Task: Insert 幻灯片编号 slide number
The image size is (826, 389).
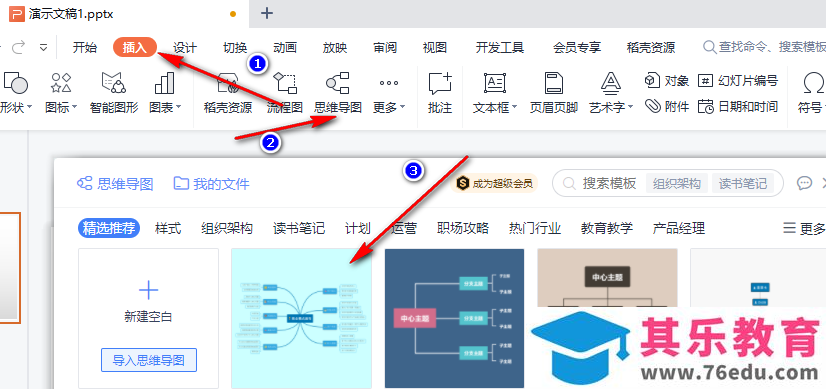Action: 738,81
